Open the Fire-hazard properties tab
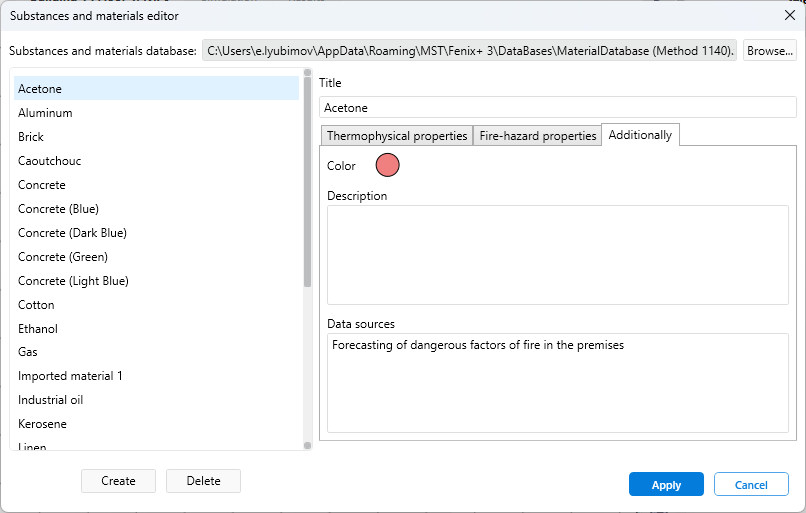The image size is (806, 513). [537, 136]
